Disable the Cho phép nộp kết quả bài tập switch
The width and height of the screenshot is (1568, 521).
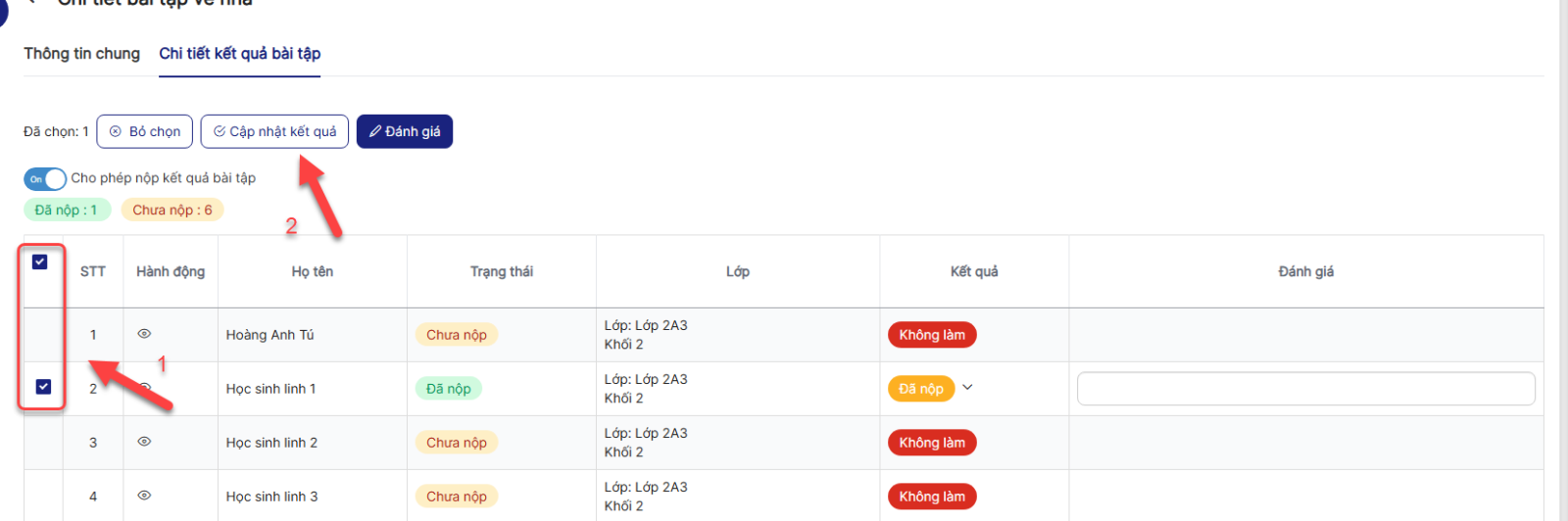pyautogui.click(x=45, y=178)
